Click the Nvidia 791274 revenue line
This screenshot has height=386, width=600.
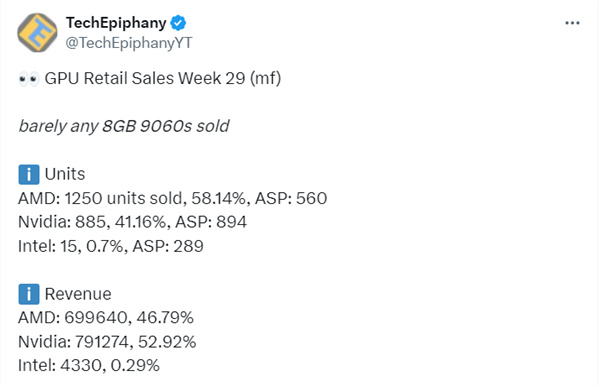[x=107, y=342]
